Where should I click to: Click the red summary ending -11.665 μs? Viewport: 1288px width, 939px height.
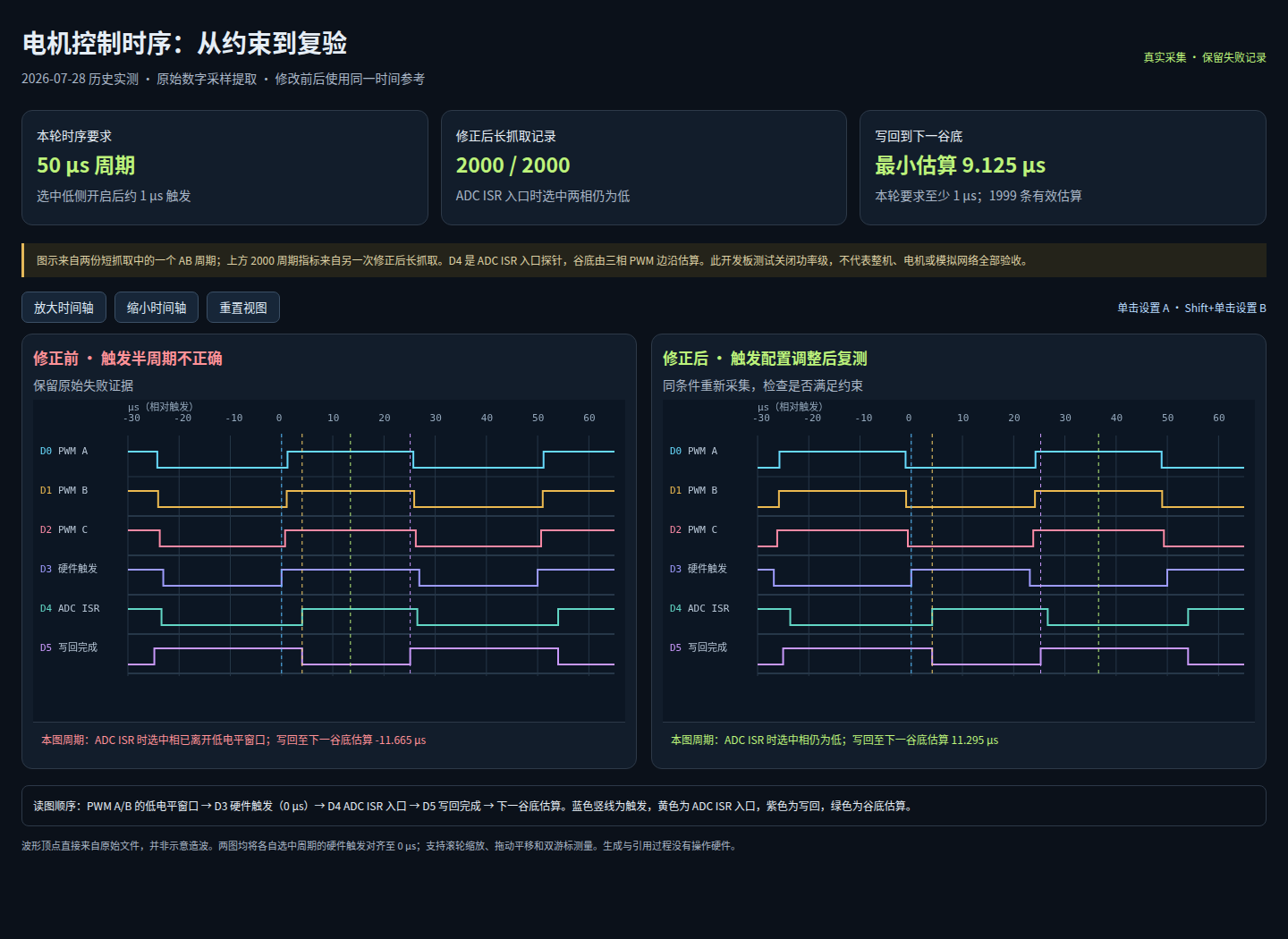tap(233, 740)
